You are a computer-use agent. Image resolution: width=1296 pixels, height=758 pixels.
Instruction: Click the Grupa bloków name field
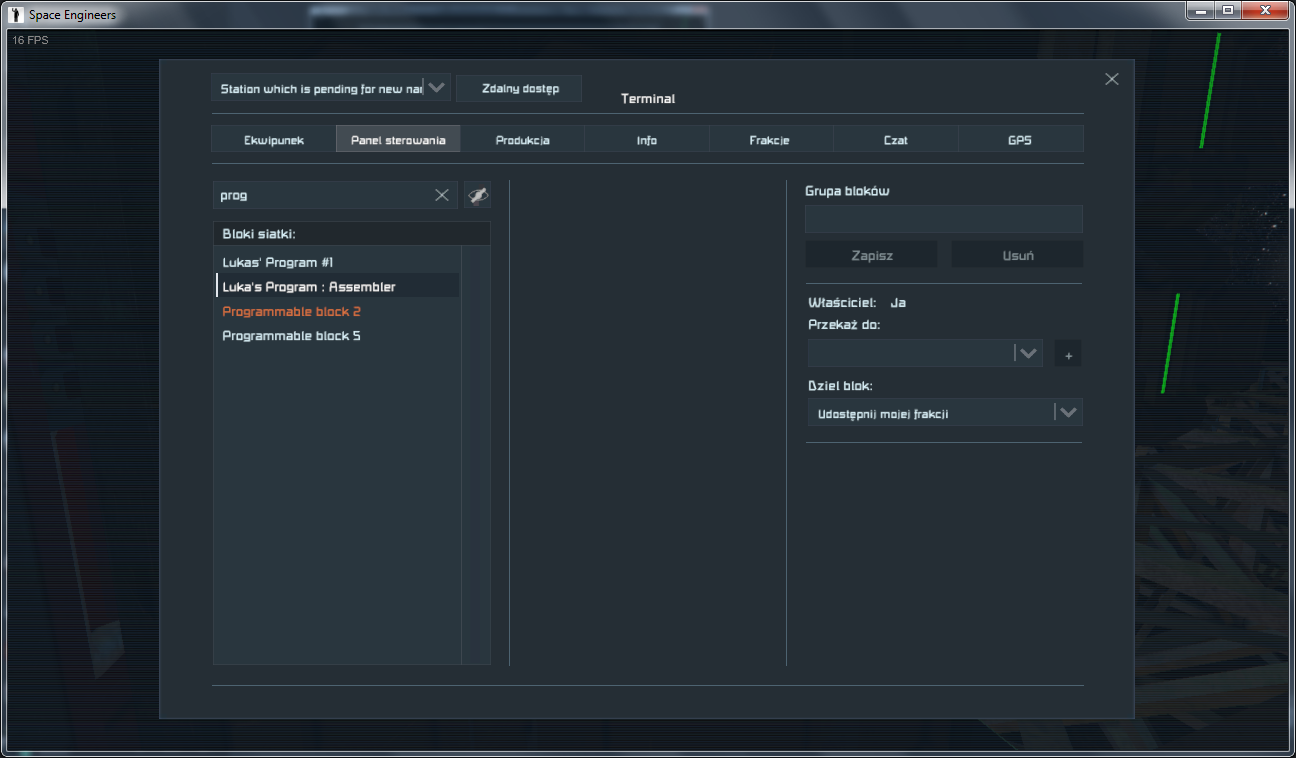coord(943,219)
